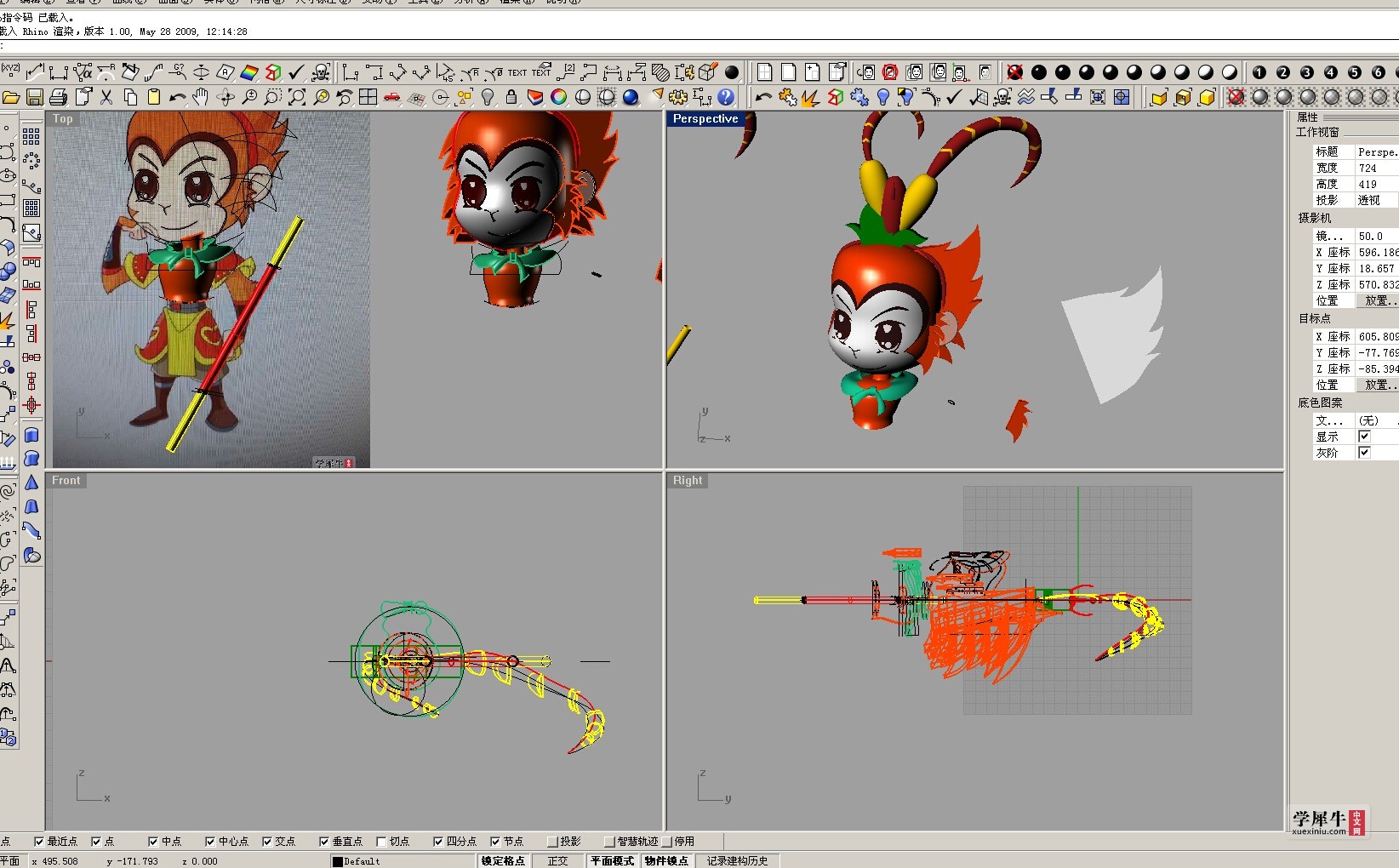Open the Layers icon

point(535,97)
